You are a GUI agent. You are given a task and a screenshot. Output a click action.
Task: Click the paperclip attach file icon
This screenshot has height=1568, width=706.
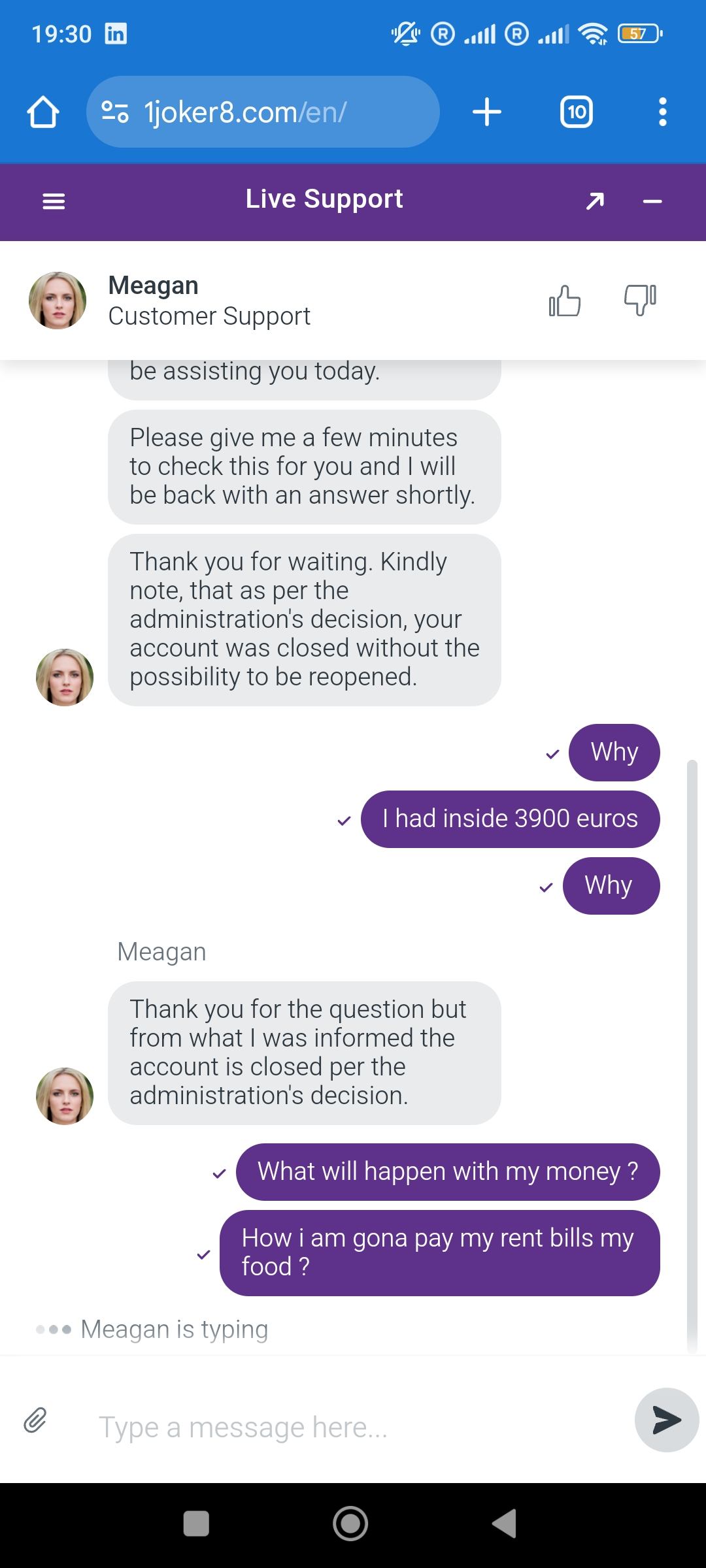coord(35,1420)
